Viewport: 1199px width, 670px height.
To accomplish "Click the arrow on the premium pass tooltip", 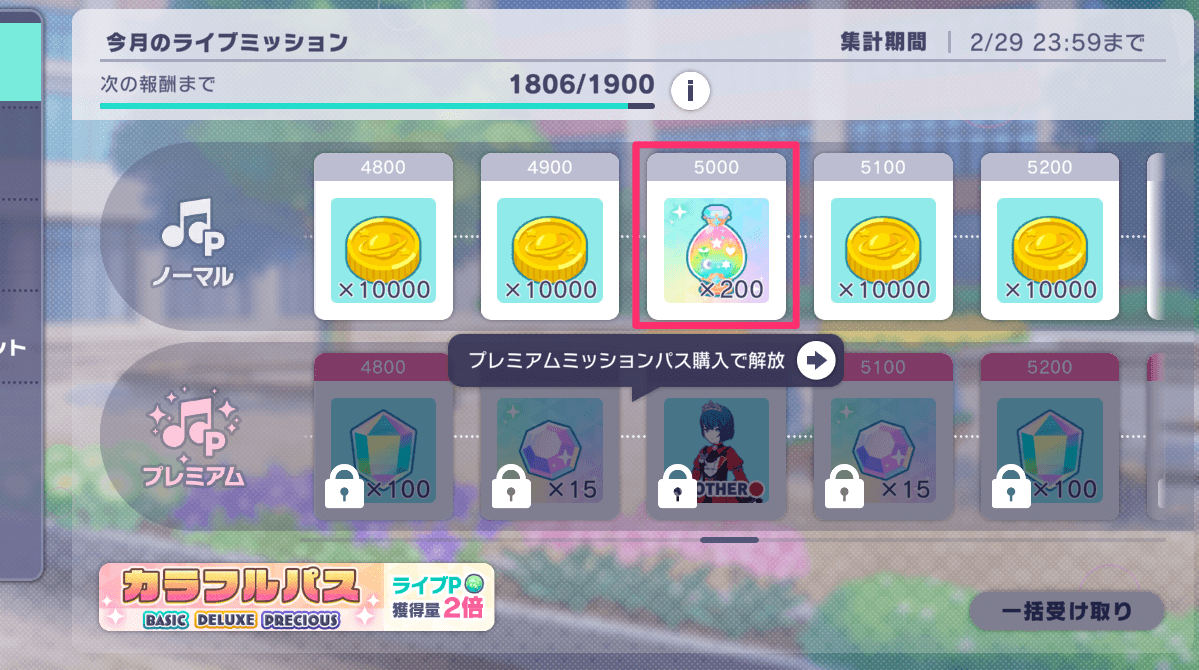I will coord(816,360).
